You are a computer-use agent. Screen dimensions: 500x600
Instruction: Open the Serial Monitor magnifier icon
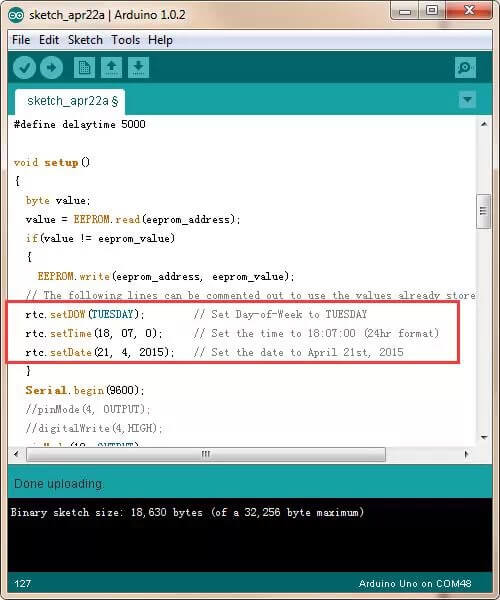click(465, 68)
